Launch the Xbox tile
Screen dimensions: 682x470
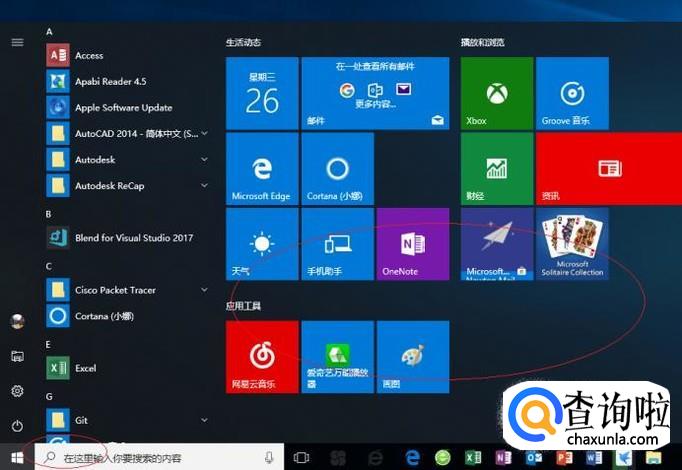[497, 94]
